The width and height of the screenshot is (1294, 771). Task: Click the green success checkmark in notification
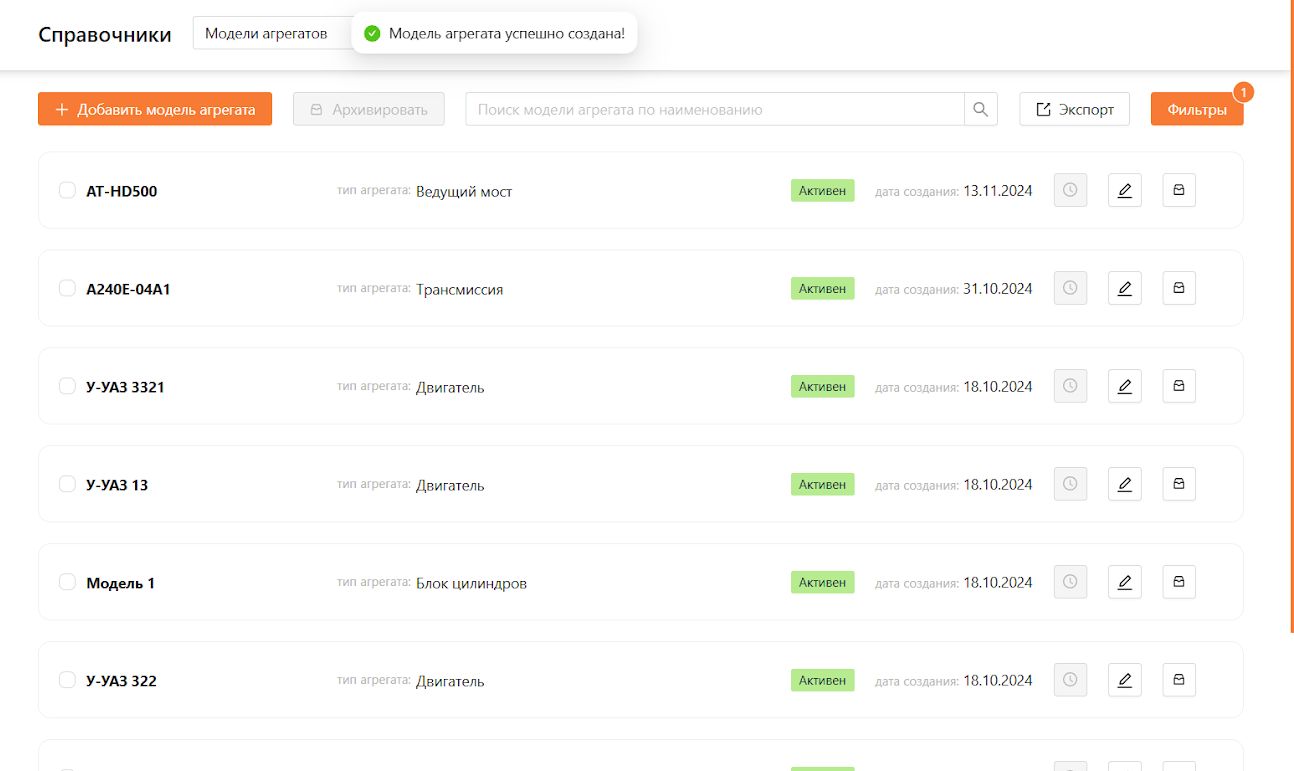372,34
